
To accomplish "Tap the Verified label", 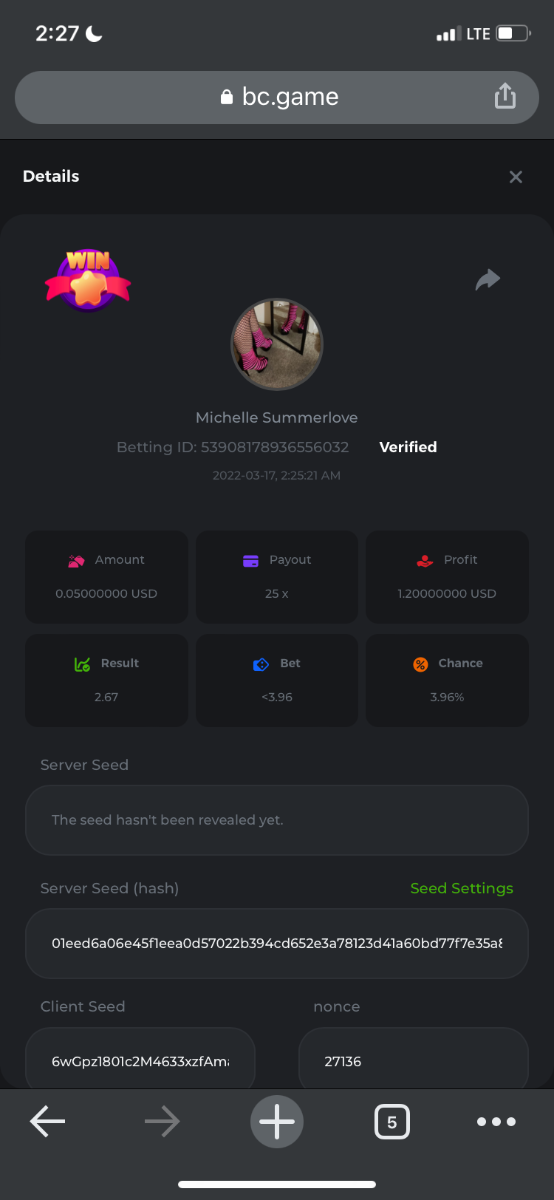I will coord(408,447).
